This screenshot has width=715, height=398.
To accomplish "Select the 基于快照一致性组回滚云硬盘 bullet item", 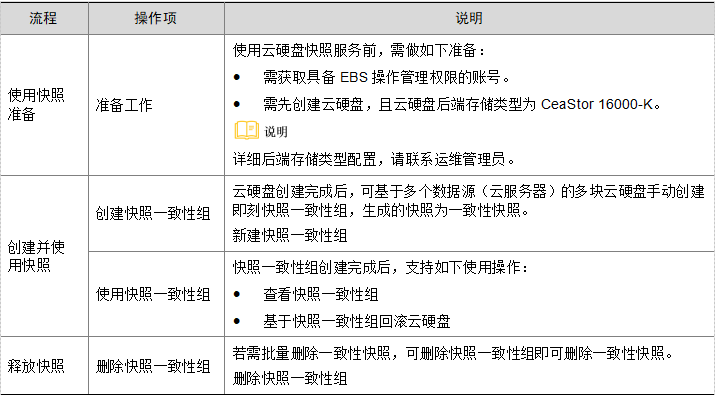I will 357,321.
